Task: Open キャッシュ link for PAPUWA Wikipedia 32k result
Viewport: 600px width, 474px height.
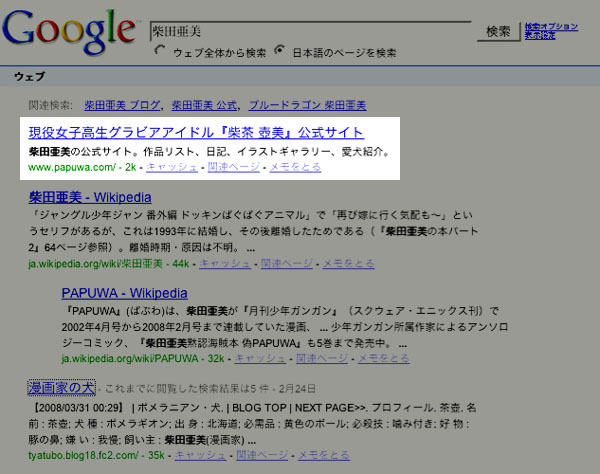Action: pos(260,358)
